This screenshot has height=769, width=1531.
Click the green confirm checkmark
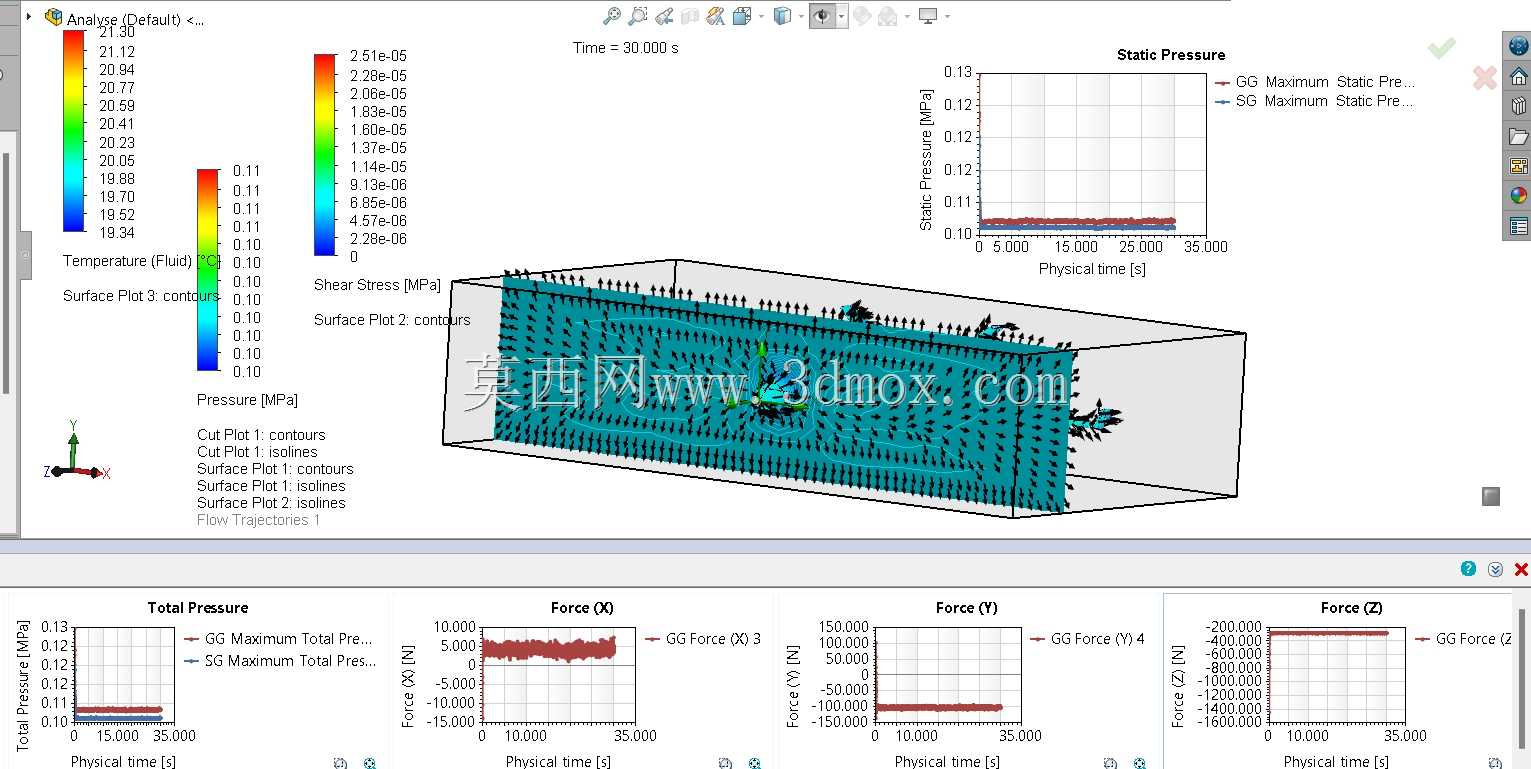click(x=1441, y=48)
